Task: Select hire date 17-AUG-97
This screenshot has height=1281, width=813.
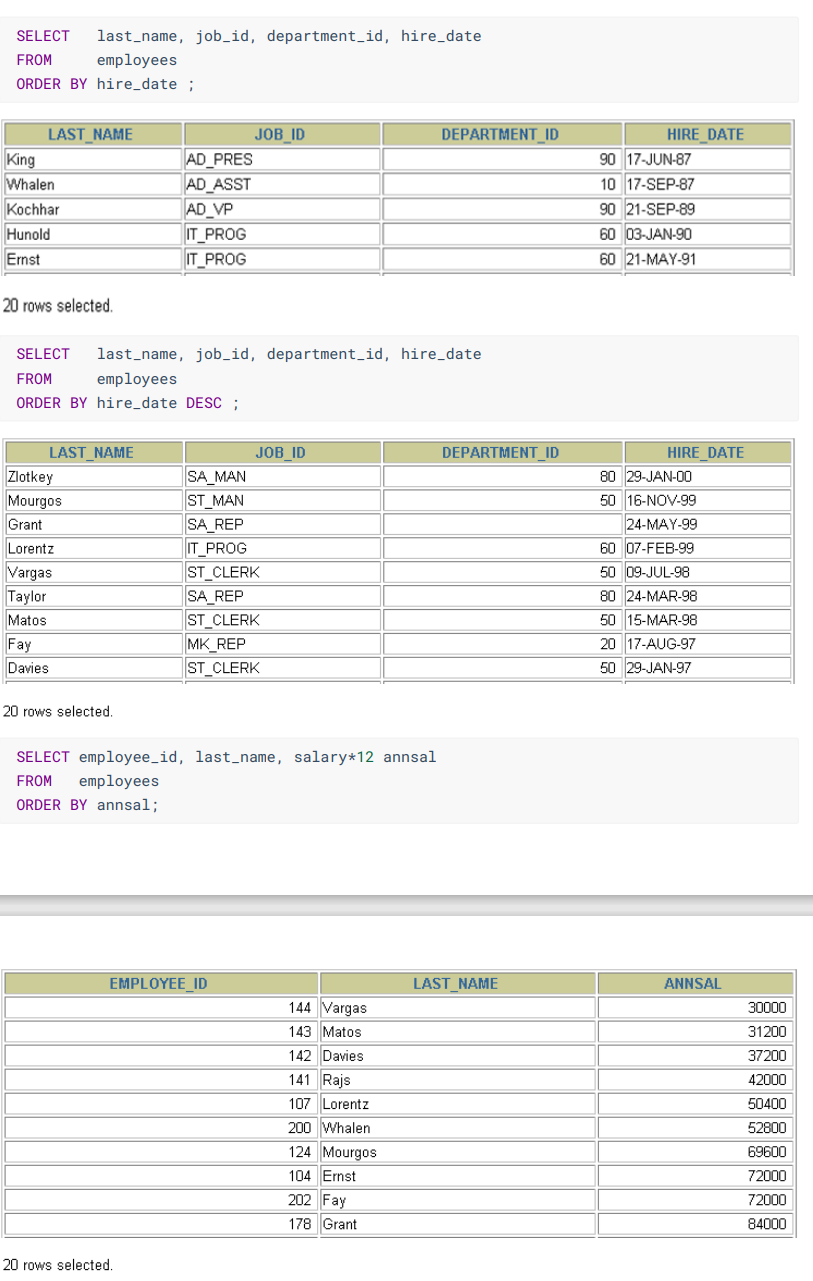Action: point(707,645)
